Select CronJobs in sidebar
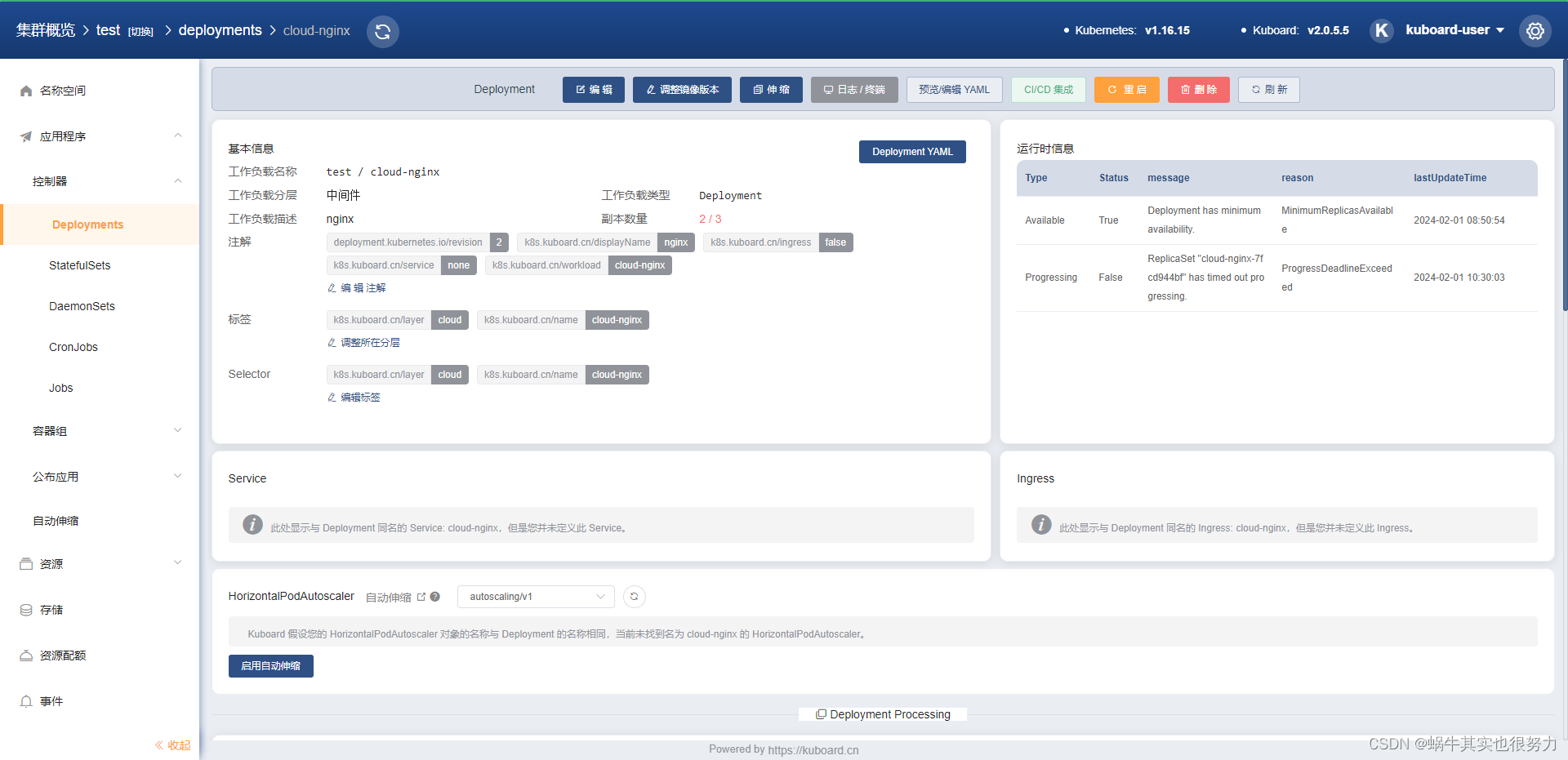Screen dimensions: 1568x760 tap(100, 347)
